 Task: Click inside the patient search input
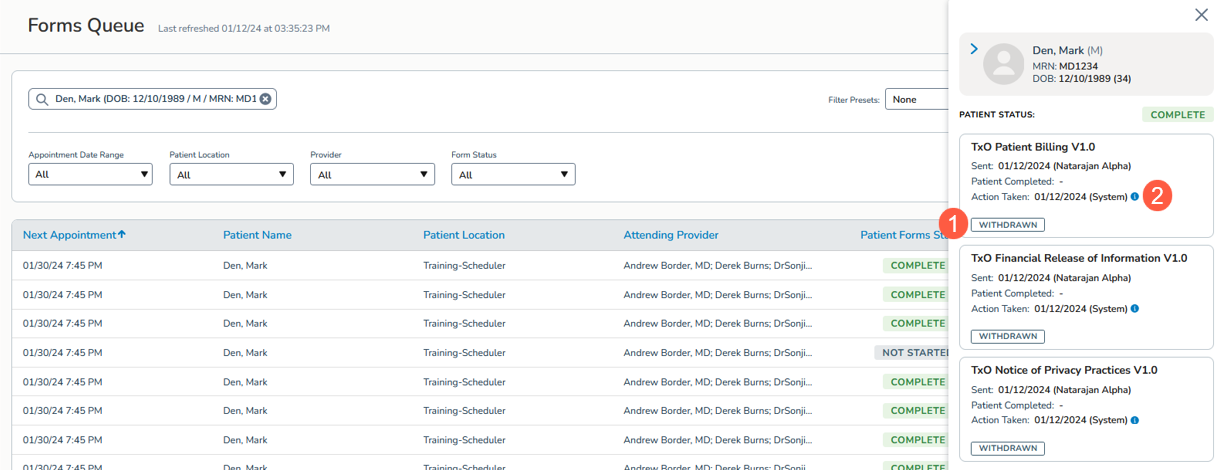[155, 99]
